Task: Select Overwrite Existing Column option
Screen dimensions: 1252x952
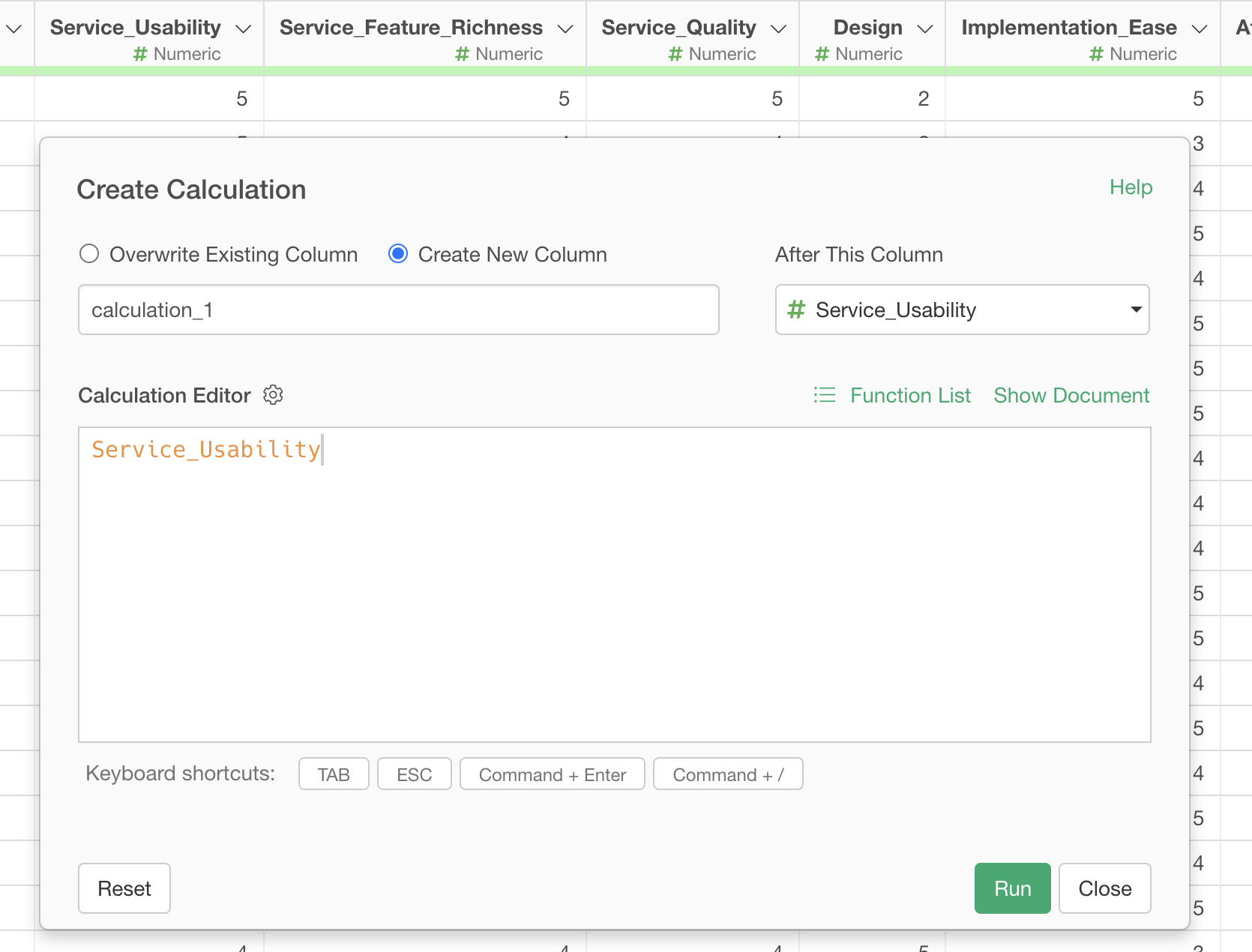Action: 89,254
